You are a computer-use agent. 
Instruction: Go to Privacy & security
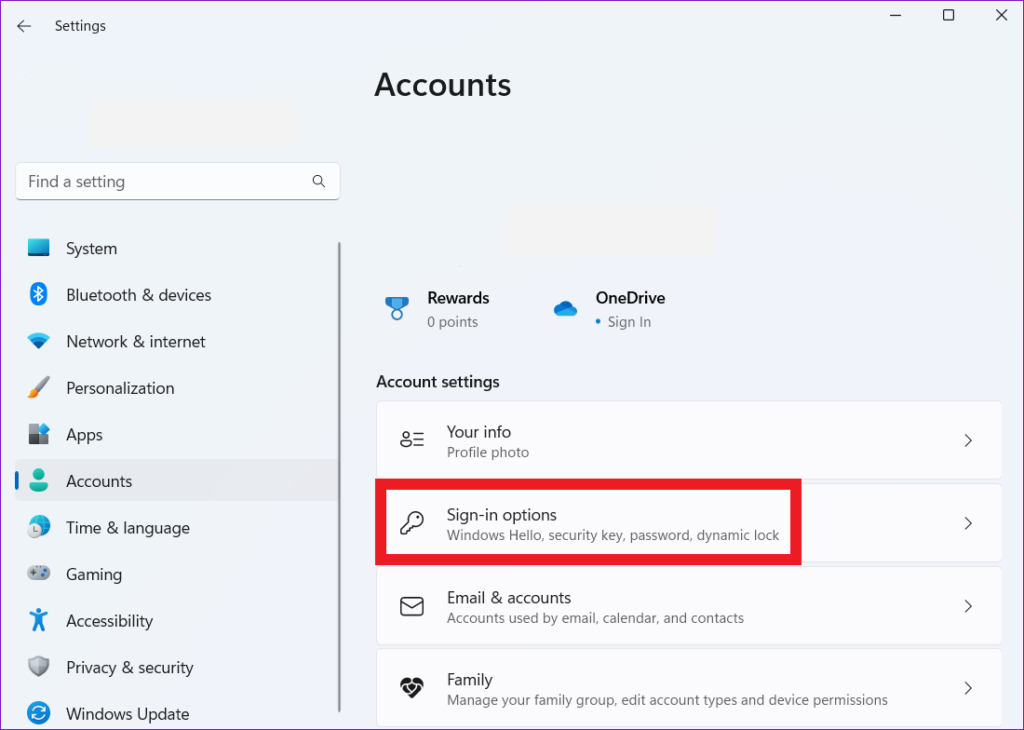176,667
